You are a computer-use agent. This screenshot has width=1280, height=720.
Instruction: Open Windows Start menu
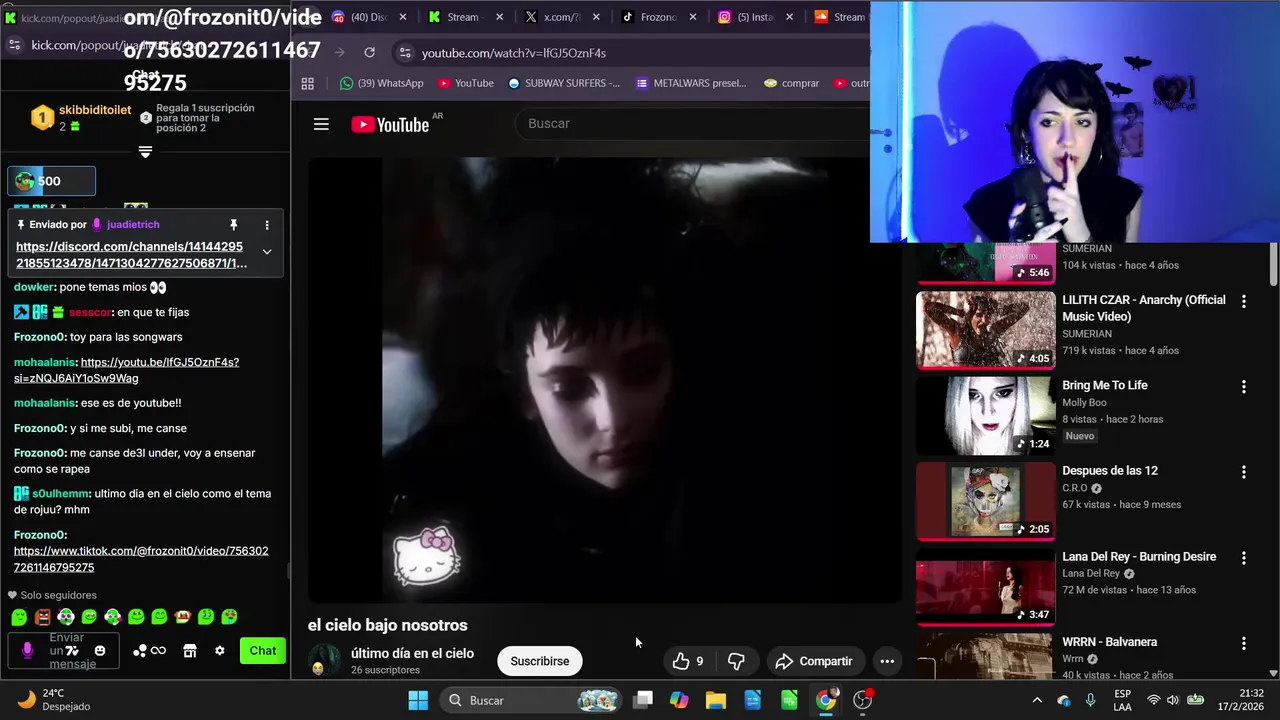(x=418, y=700)
